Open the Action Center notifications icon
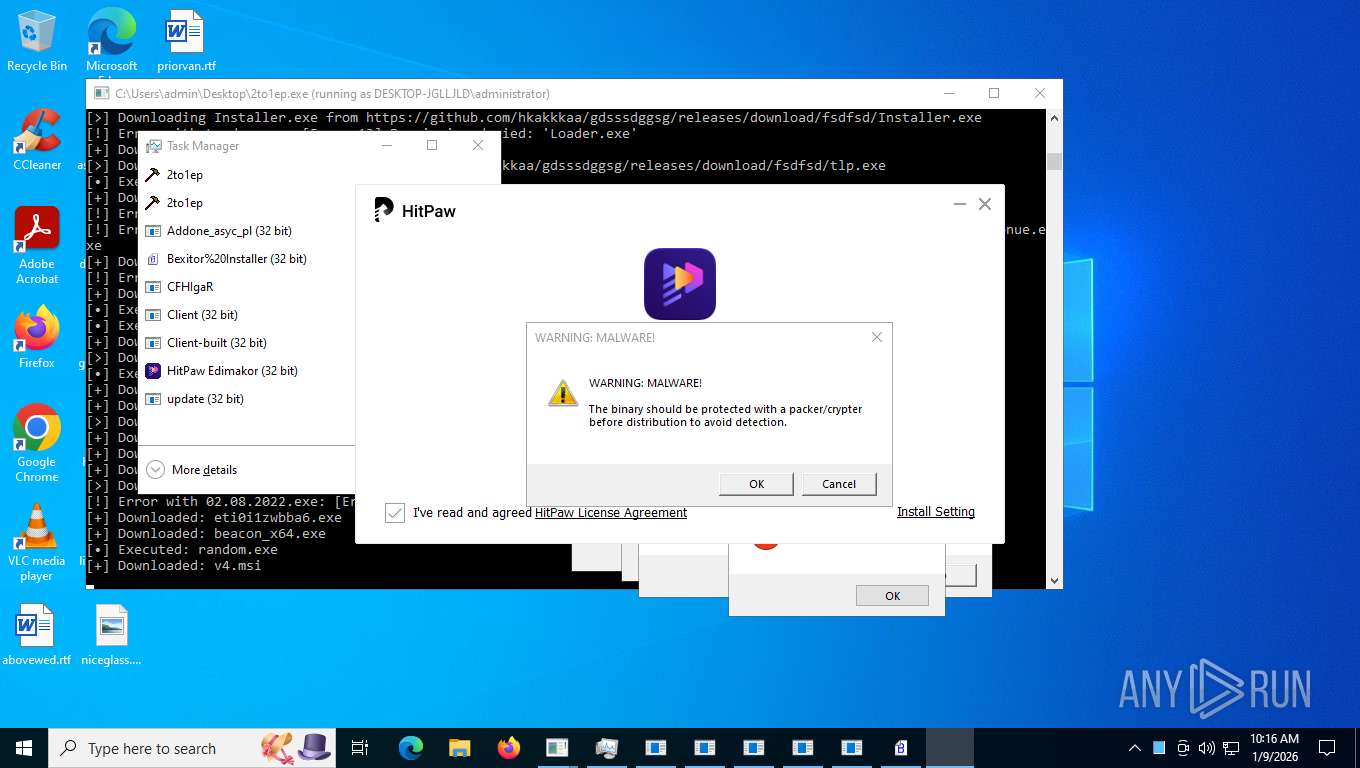The height and width of the screenshot is (768, 1360). click(x=1327, y=748)
